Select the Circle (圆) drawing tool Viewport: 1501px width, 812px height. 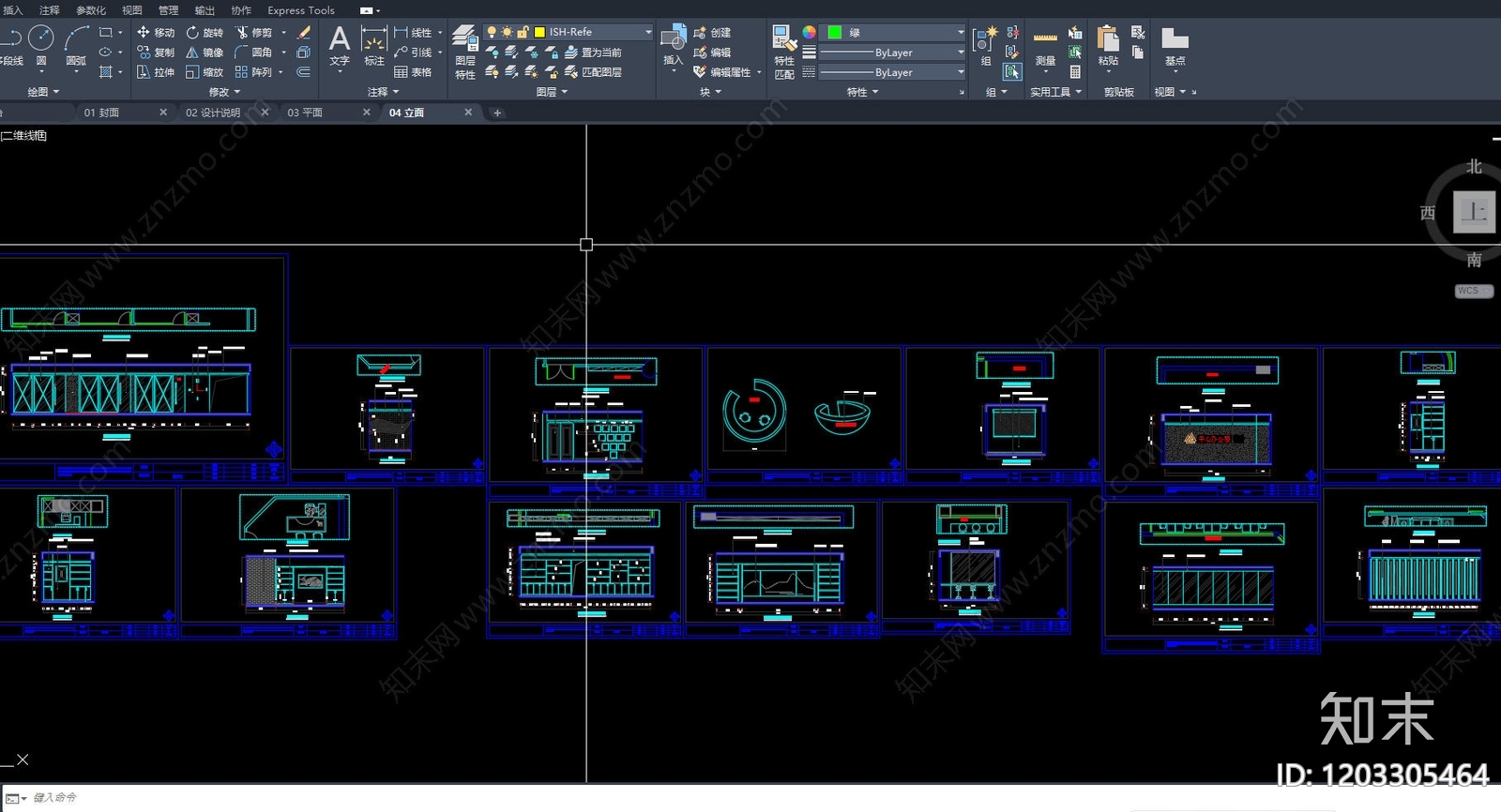(x=40, y=47)
